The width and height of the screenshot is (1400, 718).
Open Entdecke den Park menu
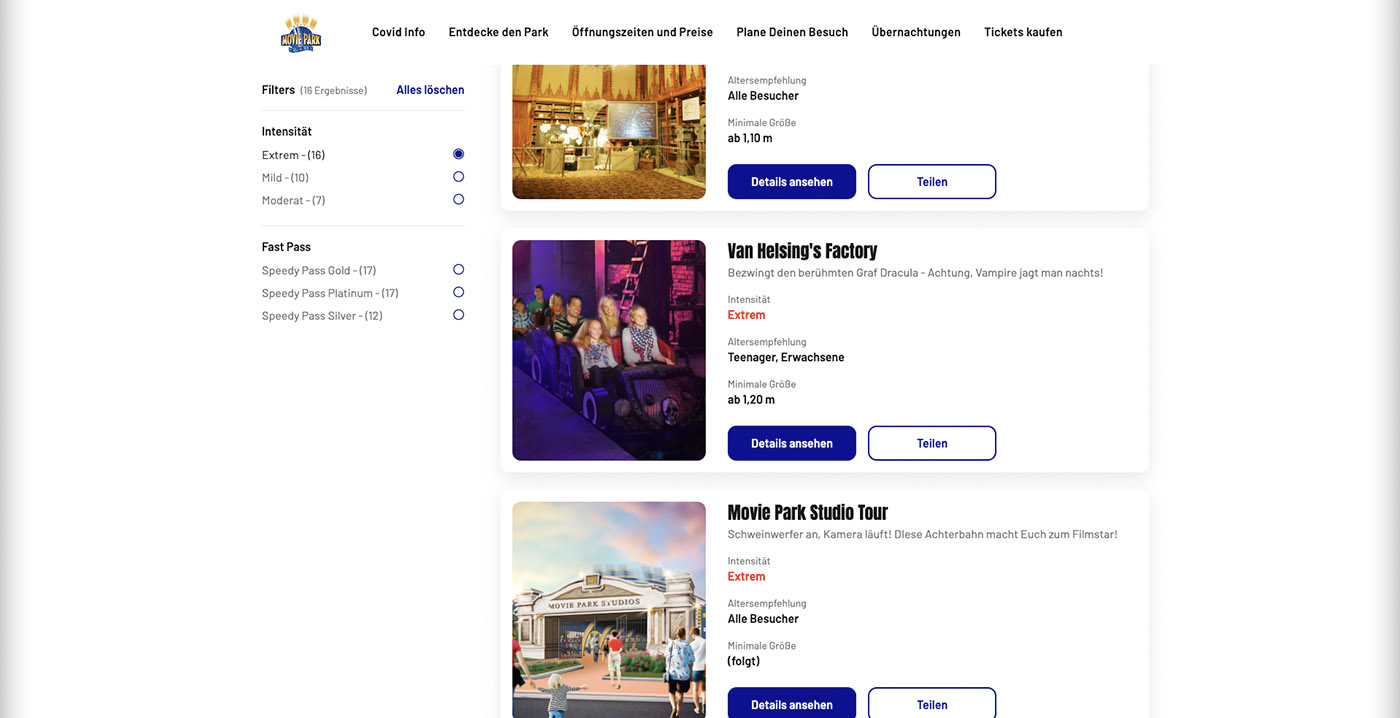click(x=498, y=32)
